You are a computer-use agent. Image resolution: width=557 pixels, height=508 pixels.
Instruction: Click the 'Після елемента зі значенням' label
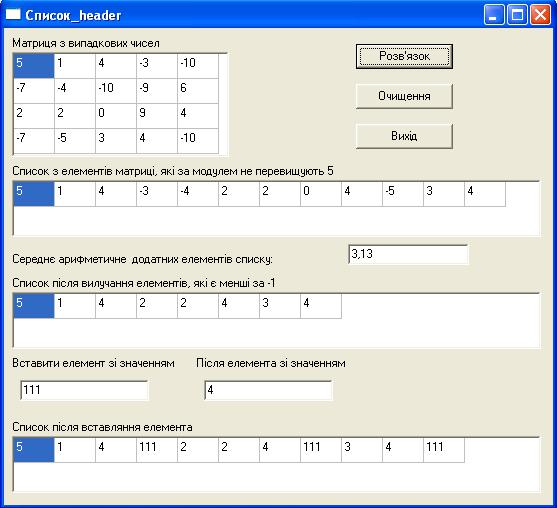pos(271,363)
